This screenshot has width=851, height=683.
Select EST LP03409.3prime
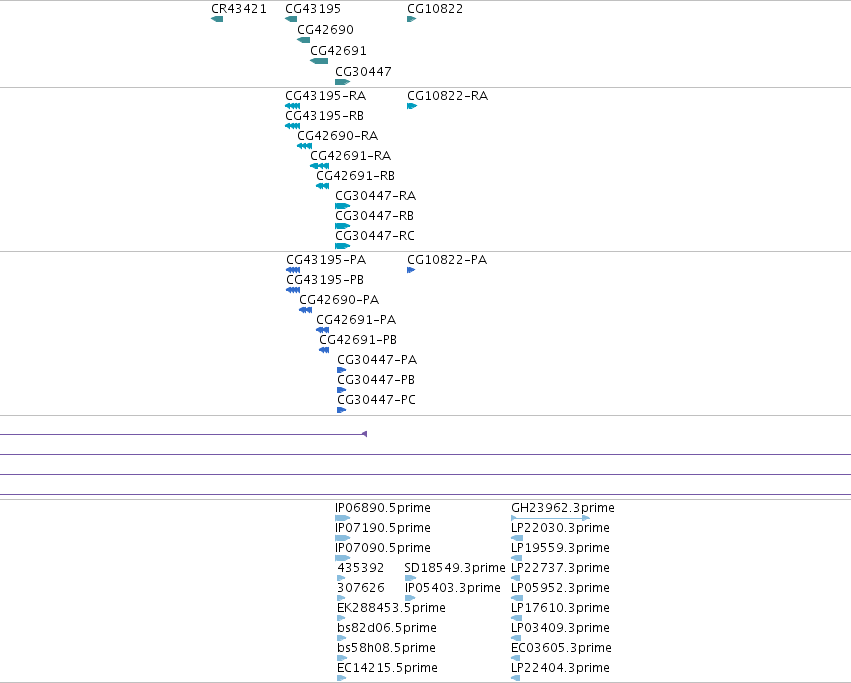pyautogui.click(x=516, y=638)
